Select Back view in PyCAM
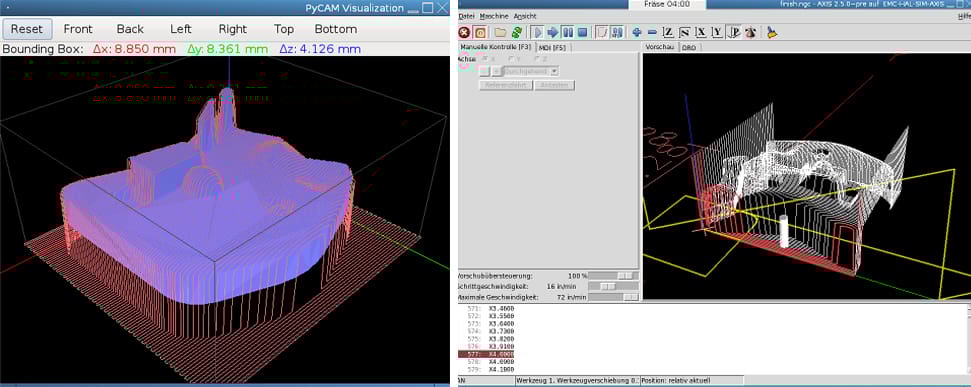Image resolution: width=971 pixels, height=387 pixels. click(130, 29)
